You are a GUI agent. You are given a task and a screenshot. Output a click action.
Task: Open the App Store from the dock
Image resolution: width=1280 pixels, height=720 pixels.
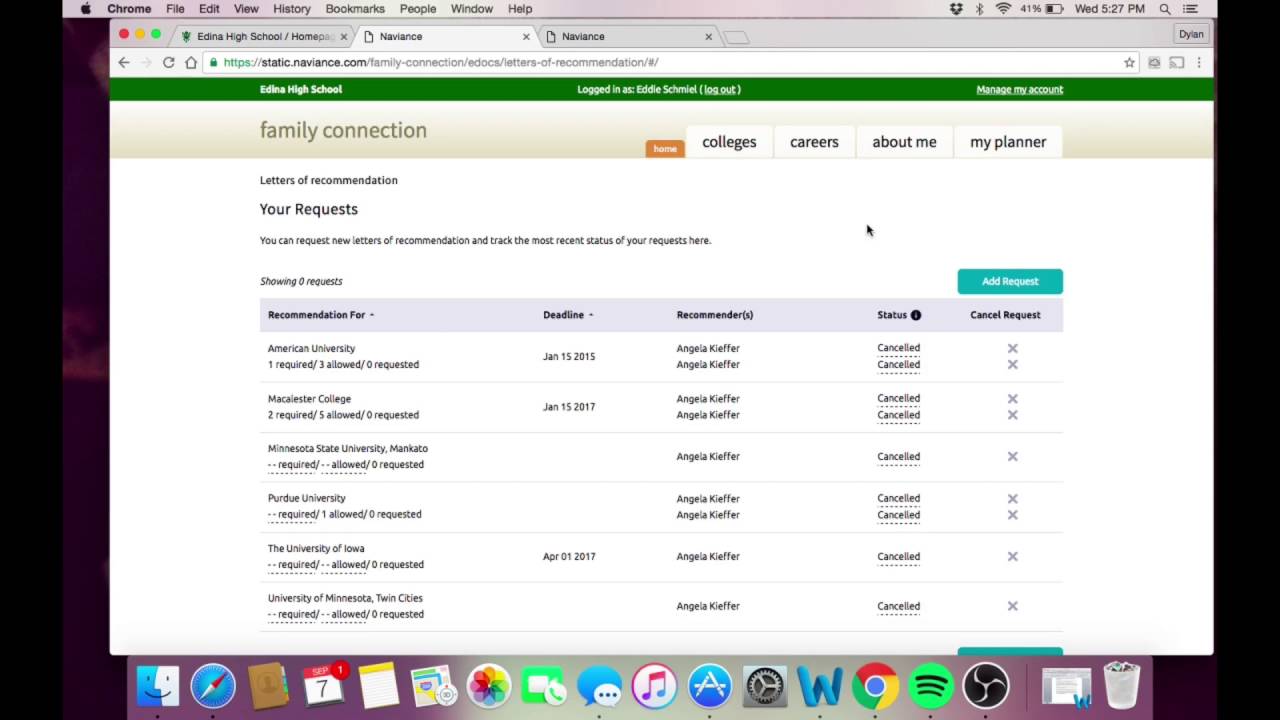tap(709, 686)
